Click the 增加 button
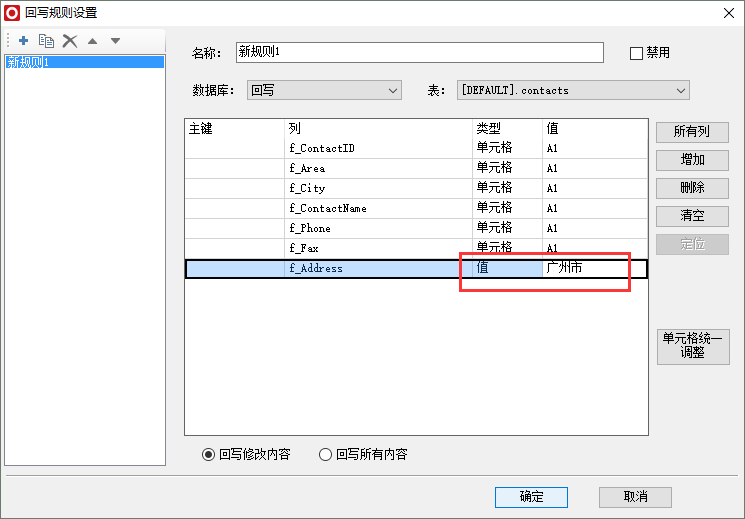The height and width of the screenshot is (519, 745). point(692,160)
